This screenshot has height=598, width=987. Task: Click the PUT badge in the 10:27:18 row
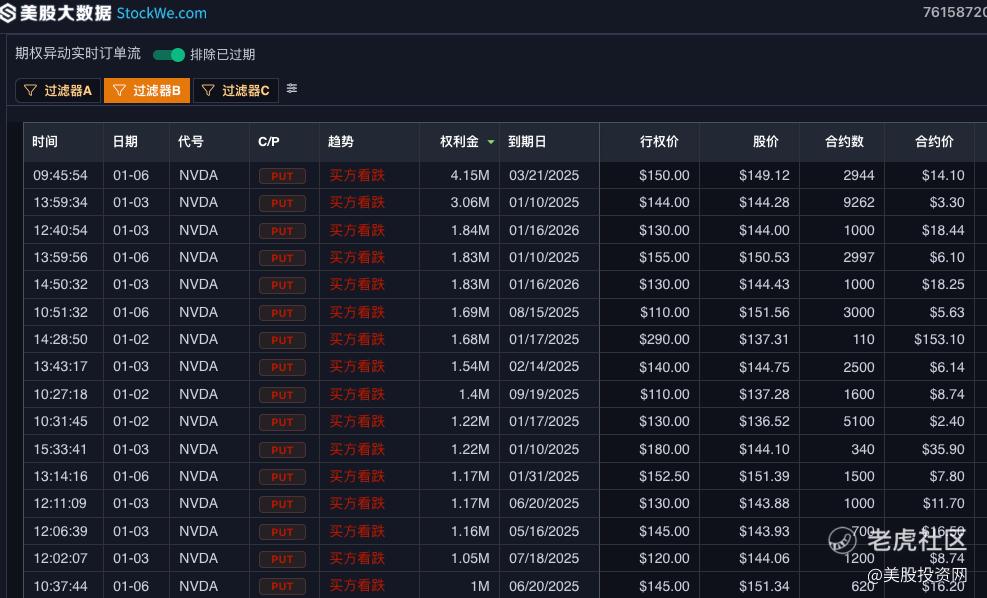(282, 395)
